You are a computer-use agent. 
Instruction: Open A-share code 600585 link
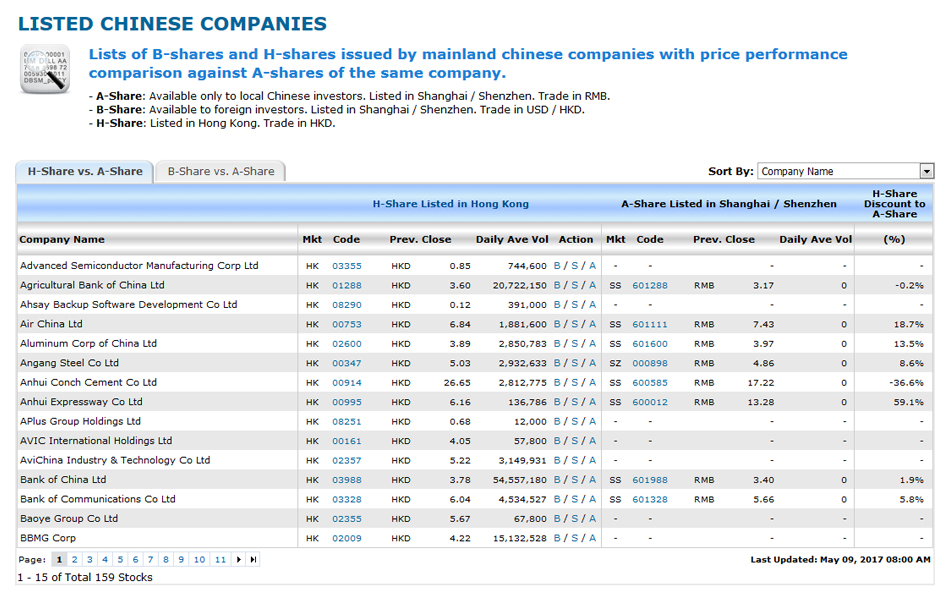650,382
